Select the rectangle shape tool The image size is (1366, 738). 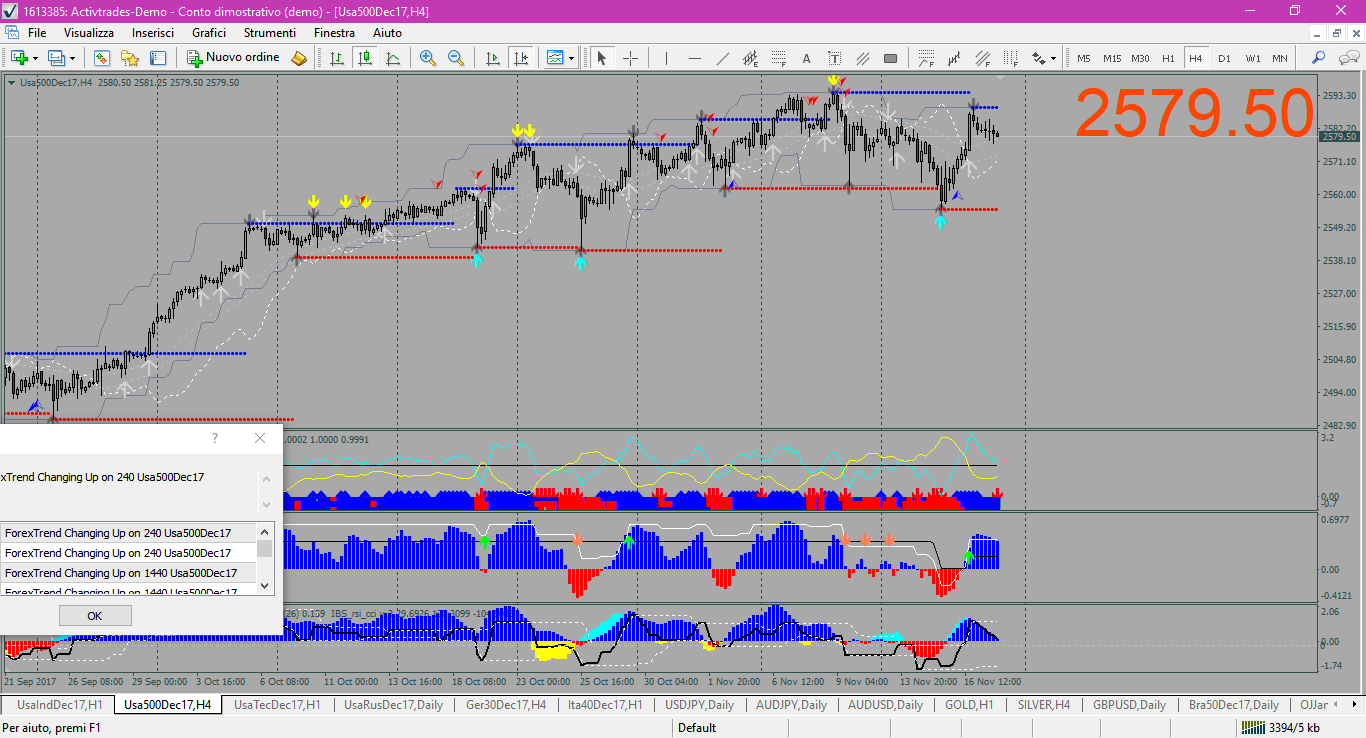click(890, 58)
